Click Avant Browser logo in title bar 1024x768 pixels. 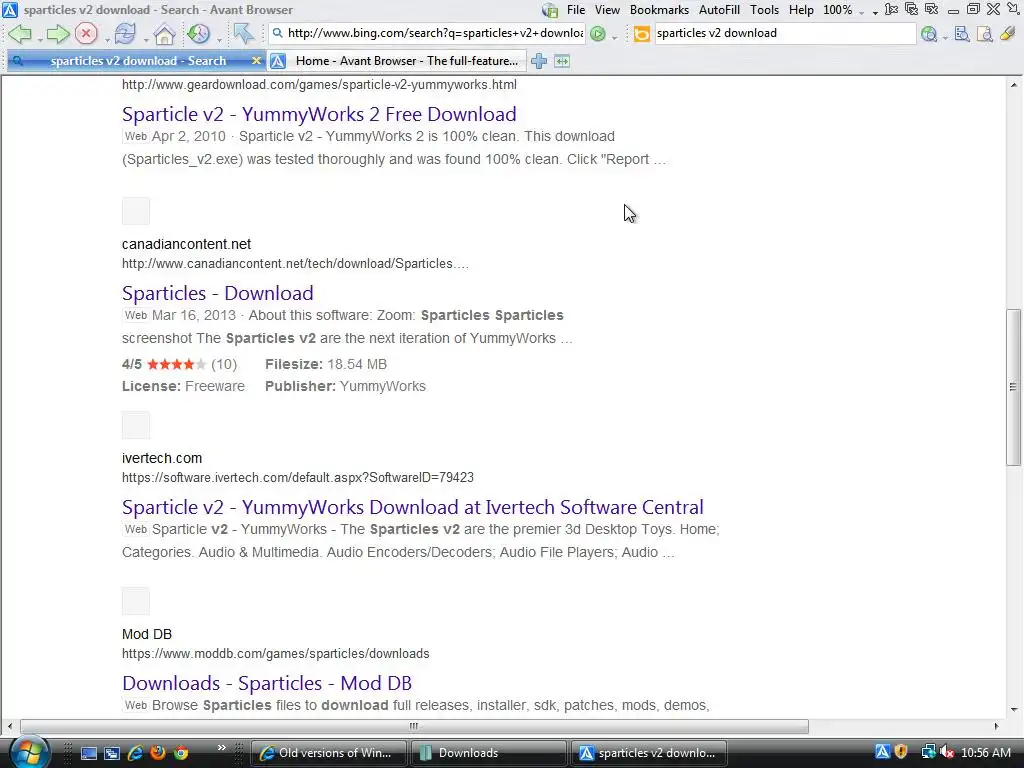tap(9, 10)
